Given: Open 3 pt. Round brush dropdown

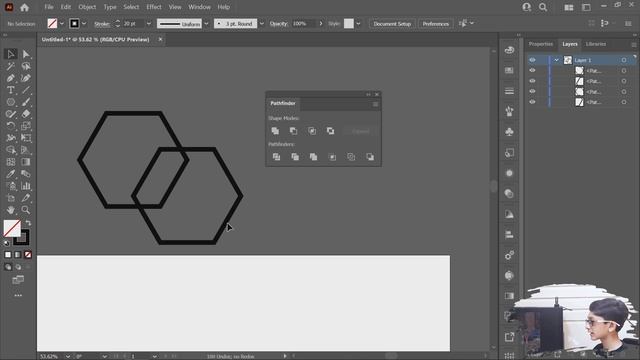Looking at the screenshot, I should tap(262, 24).
